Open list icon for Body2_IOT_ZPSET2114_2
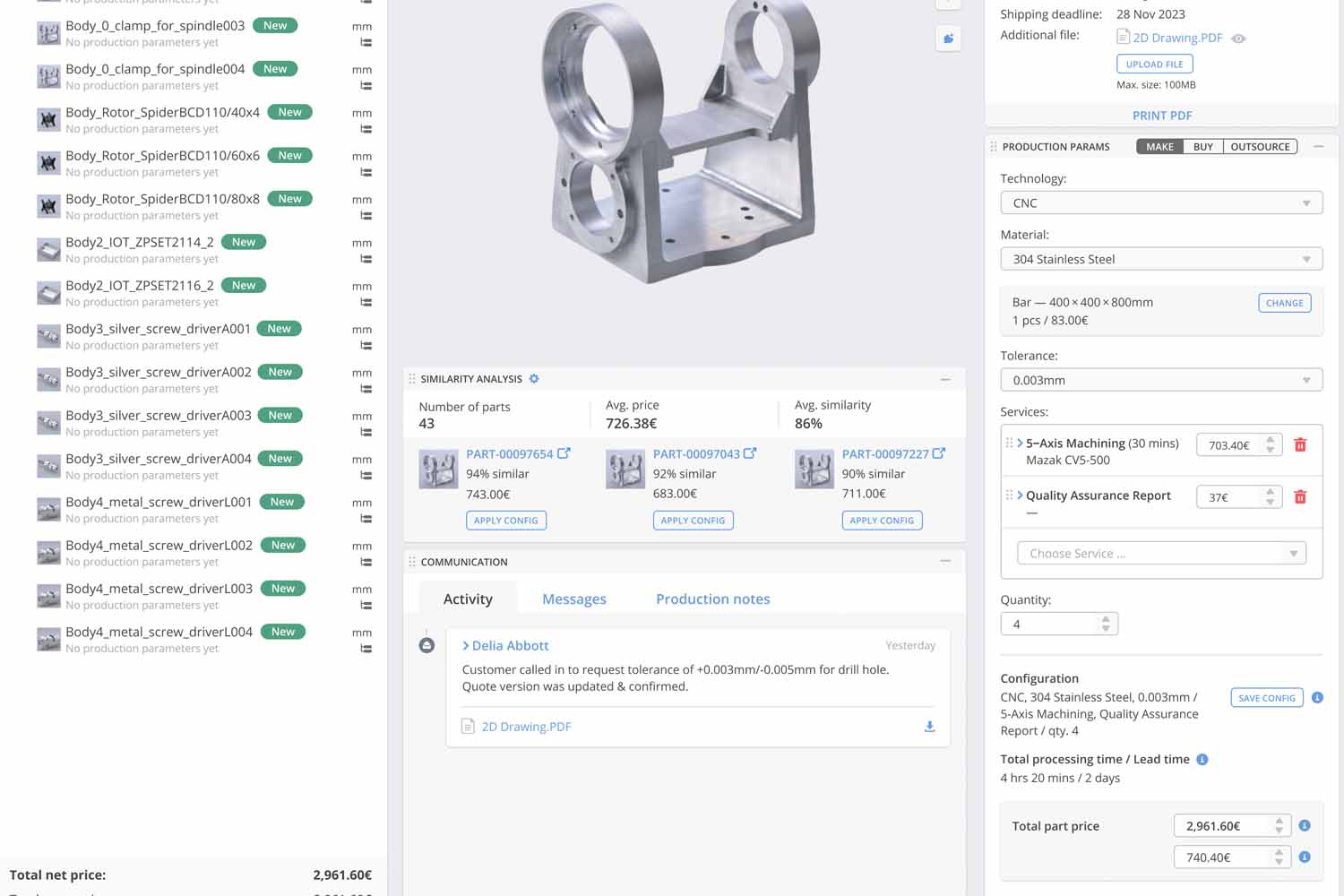The width and height of the screenshot is (1344, 896). click(x=366, y=259)
